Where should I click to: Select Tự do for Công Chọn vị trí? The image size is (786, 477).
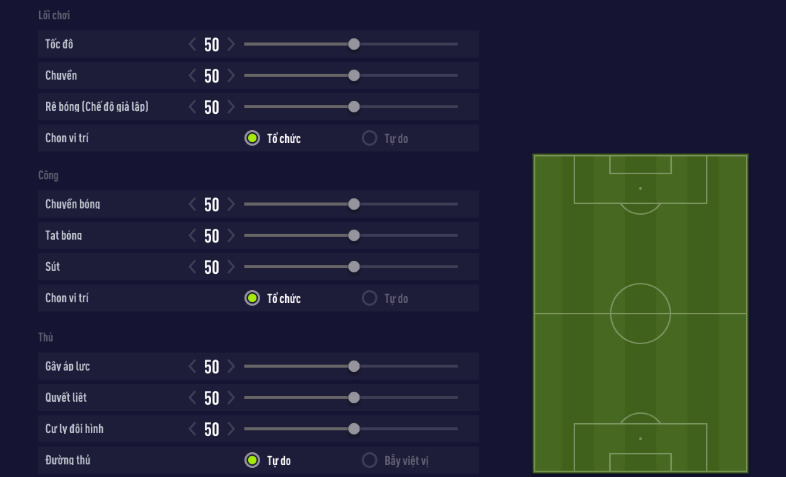[369, 298]
